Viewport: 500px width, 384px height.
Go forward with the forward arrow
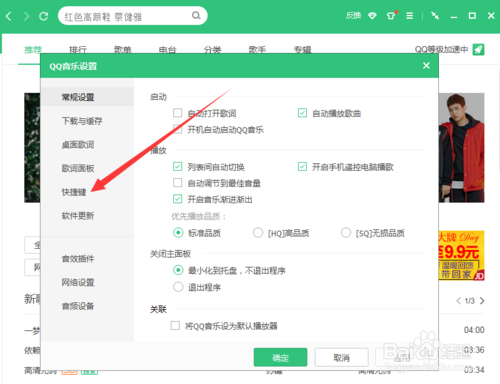click(26, 16)
